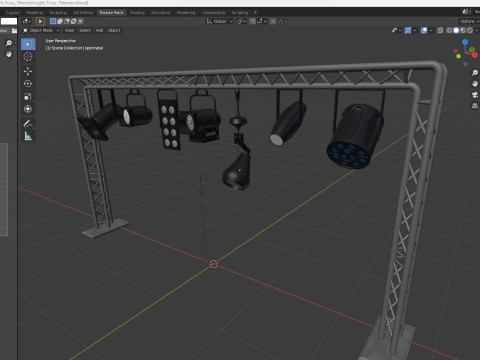The image size is (480, 360).
Task: Select the 3D Cursor tool
Action: coord(28,57)
